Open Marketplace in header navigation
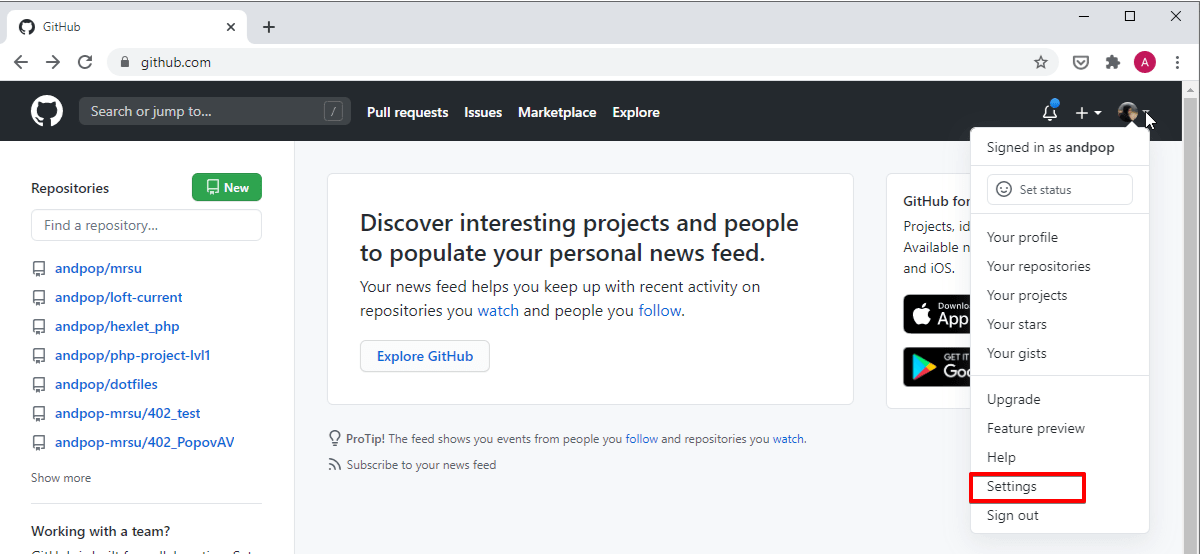 [x=557, y=112]
